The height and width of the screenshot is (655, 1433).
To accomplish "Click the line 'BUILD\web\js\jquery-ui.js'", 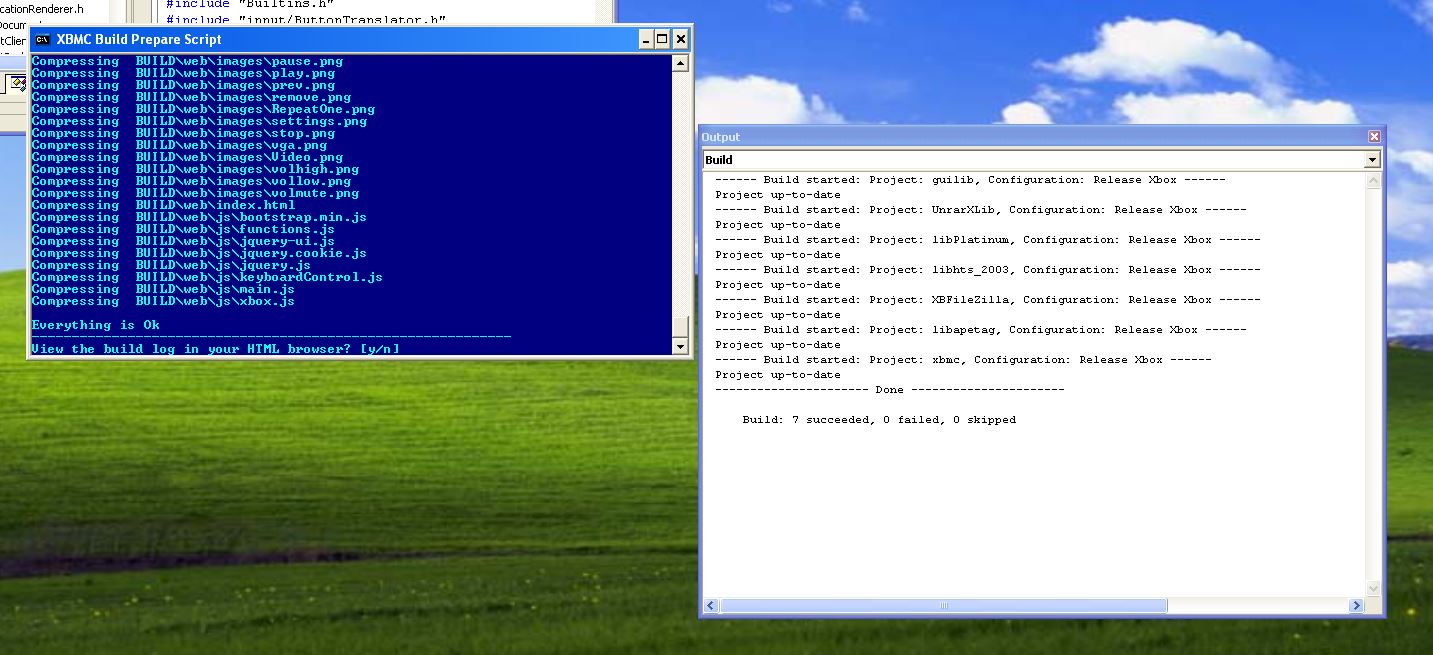I will pos(183,241).
